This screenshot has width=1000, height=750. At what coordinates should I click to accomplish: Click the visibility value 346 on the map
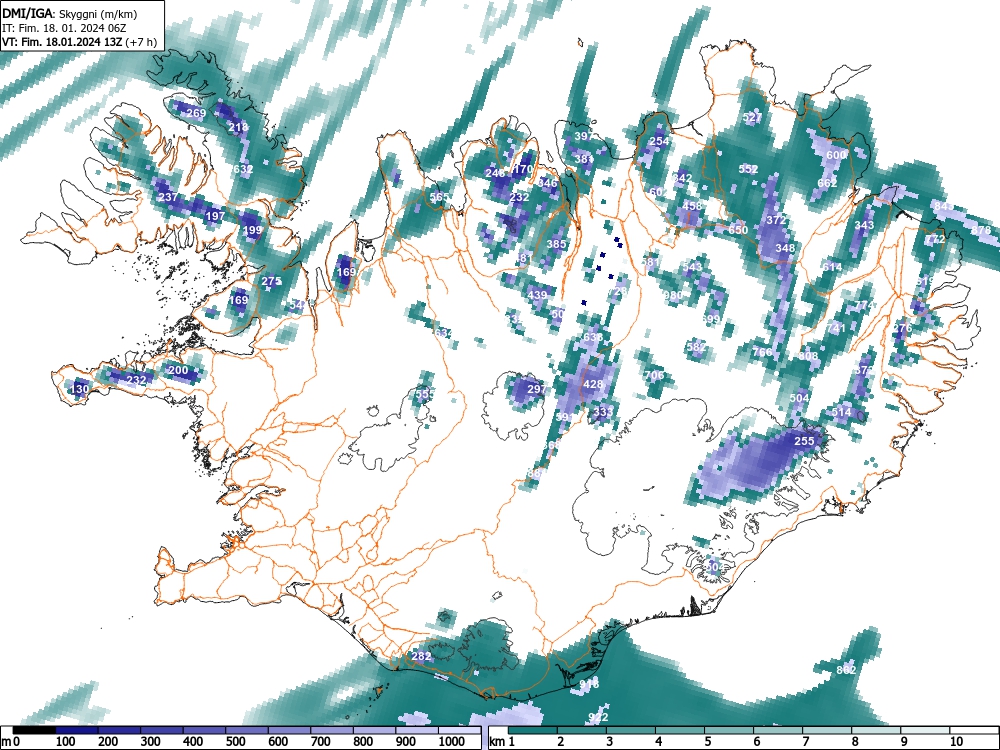point(547,183)
